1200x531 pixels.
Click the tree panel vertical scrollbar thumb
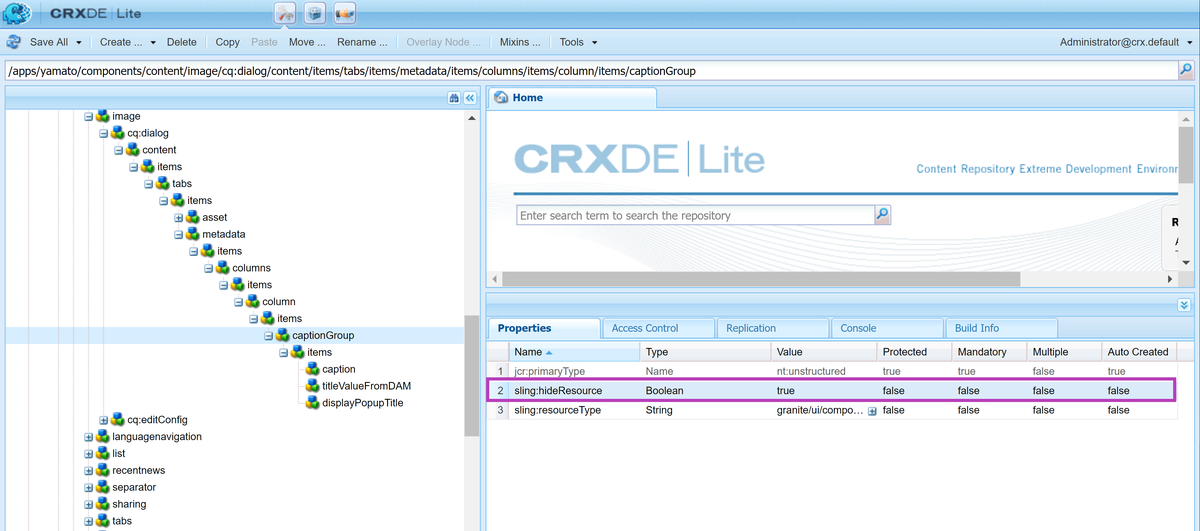(x=472, y=375)
